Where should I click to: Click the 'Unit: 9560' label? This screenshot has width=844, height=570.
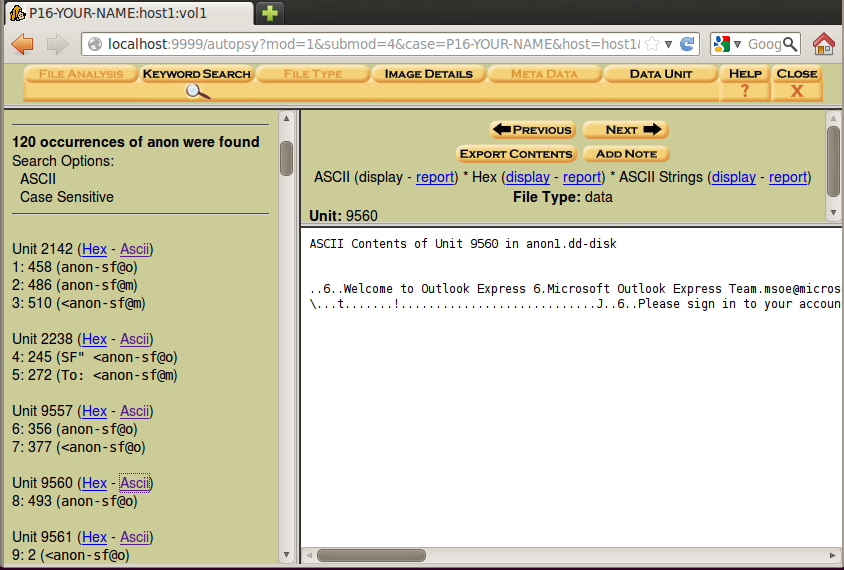click(x=343, y=216)
